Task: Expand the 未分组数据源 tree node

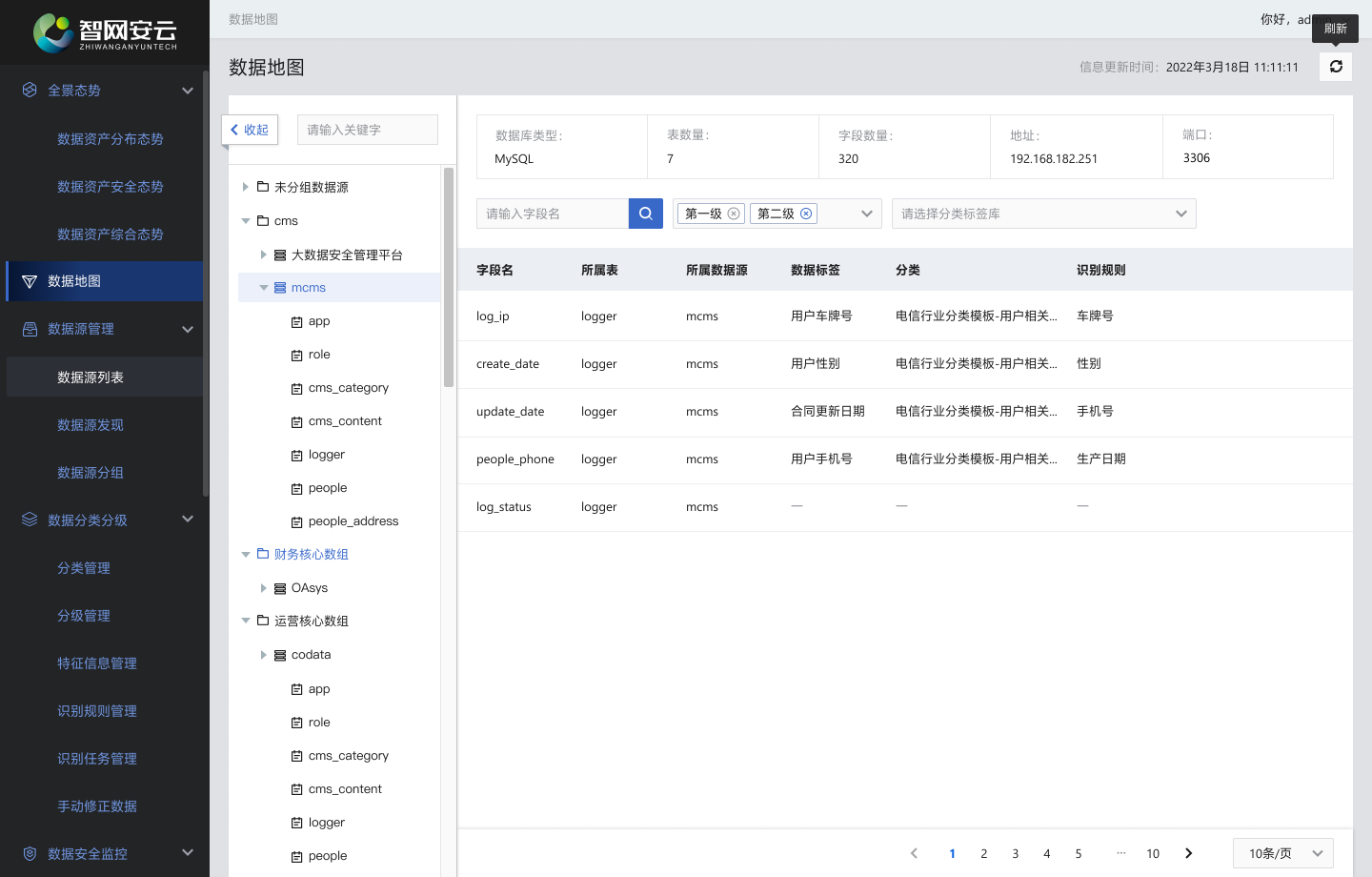Action: click(x=246, y=187)
